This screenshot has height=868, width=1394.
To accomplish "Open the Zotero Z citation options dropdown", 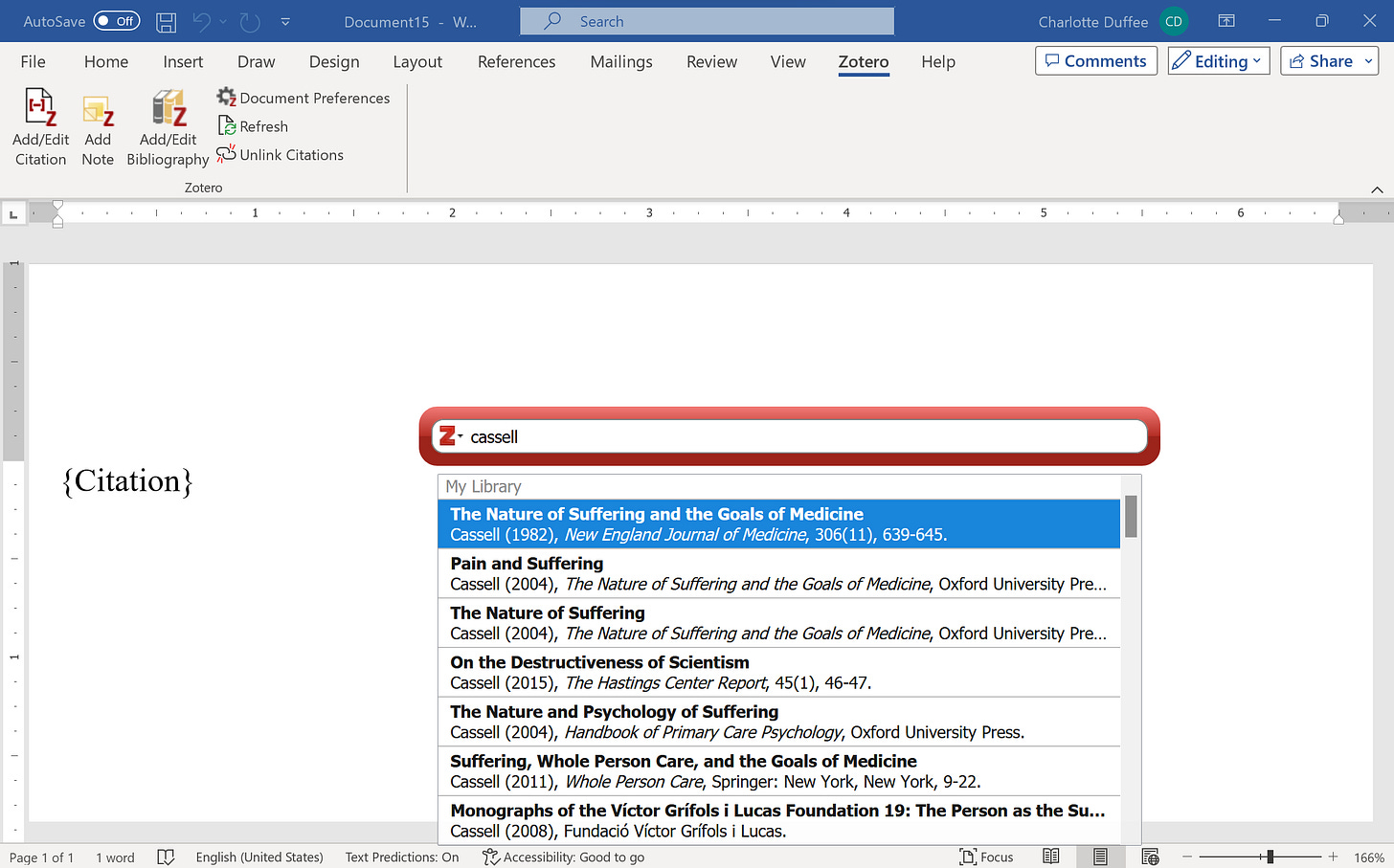I will point(450,436).
